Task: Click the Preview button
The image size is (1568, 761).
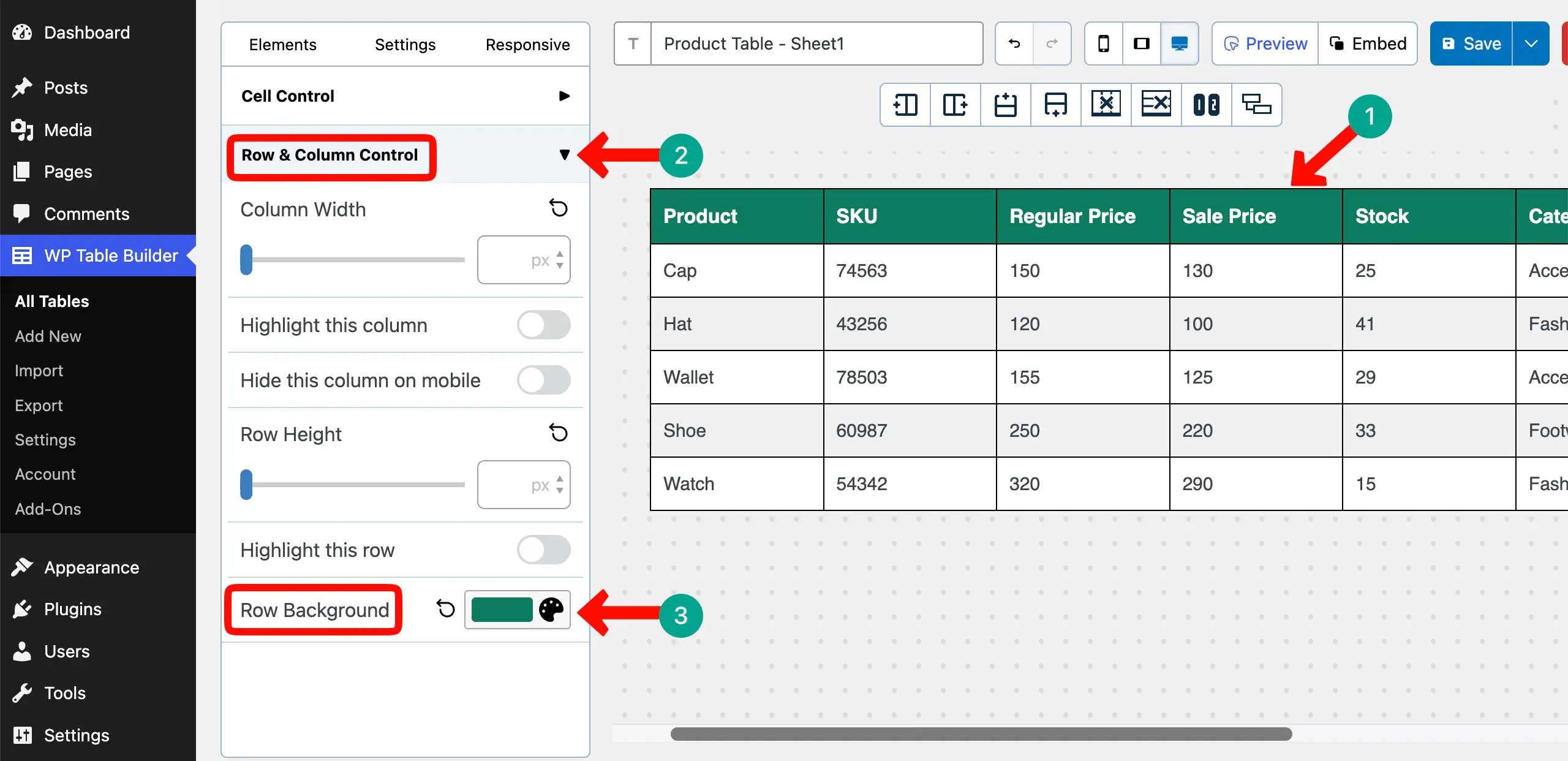Action: [x=1265, y=44]
